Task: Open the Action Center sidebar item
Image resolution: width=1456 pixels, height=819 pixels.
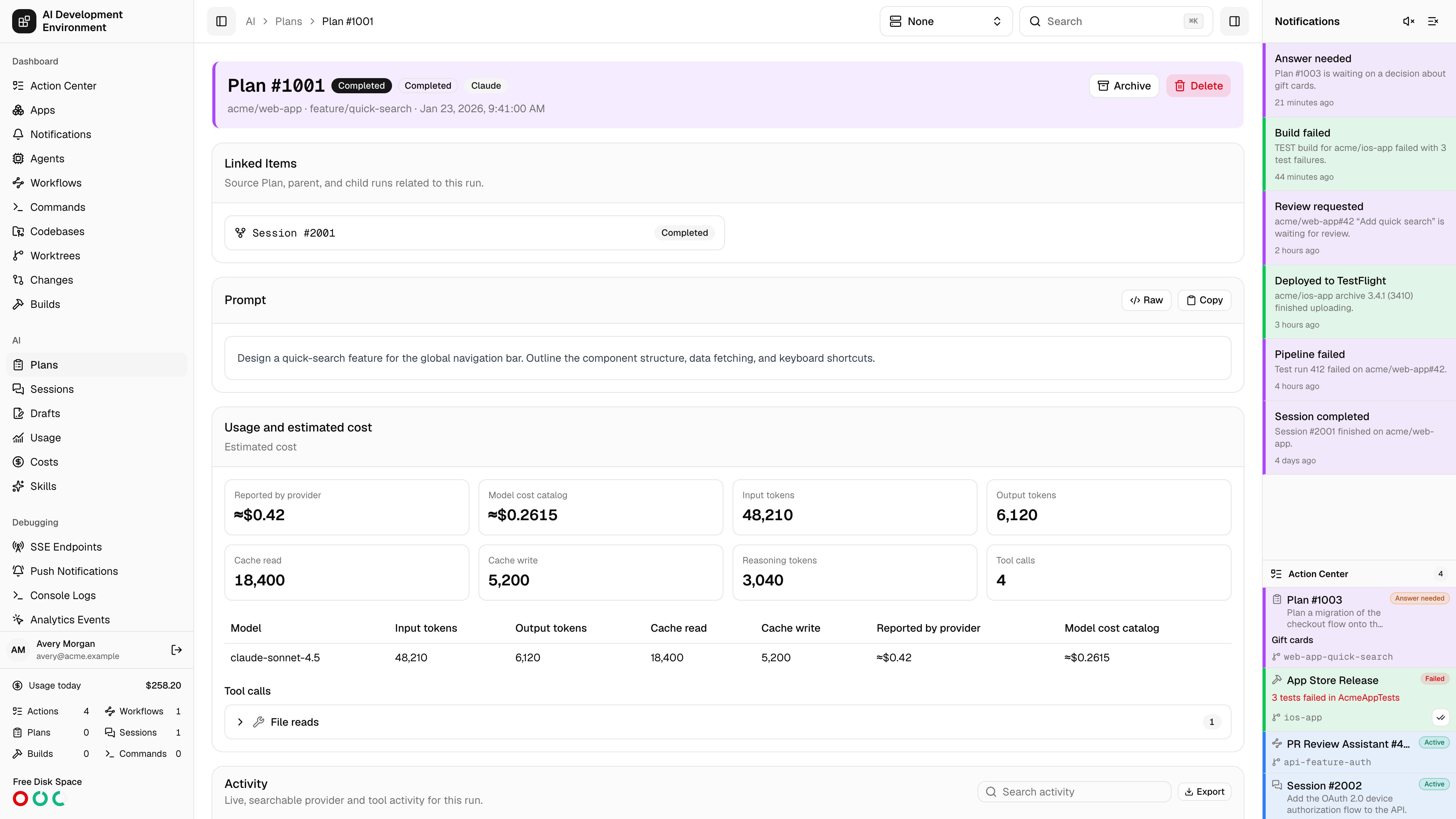Action: pyautogui.click(x=97, y=86)
